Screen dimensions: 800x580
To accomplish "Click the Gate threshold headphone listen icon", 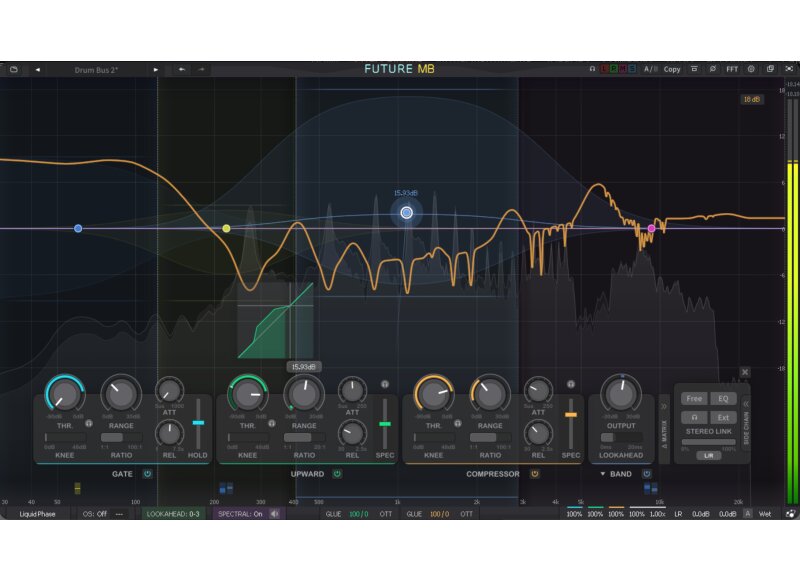I will 89,423.
